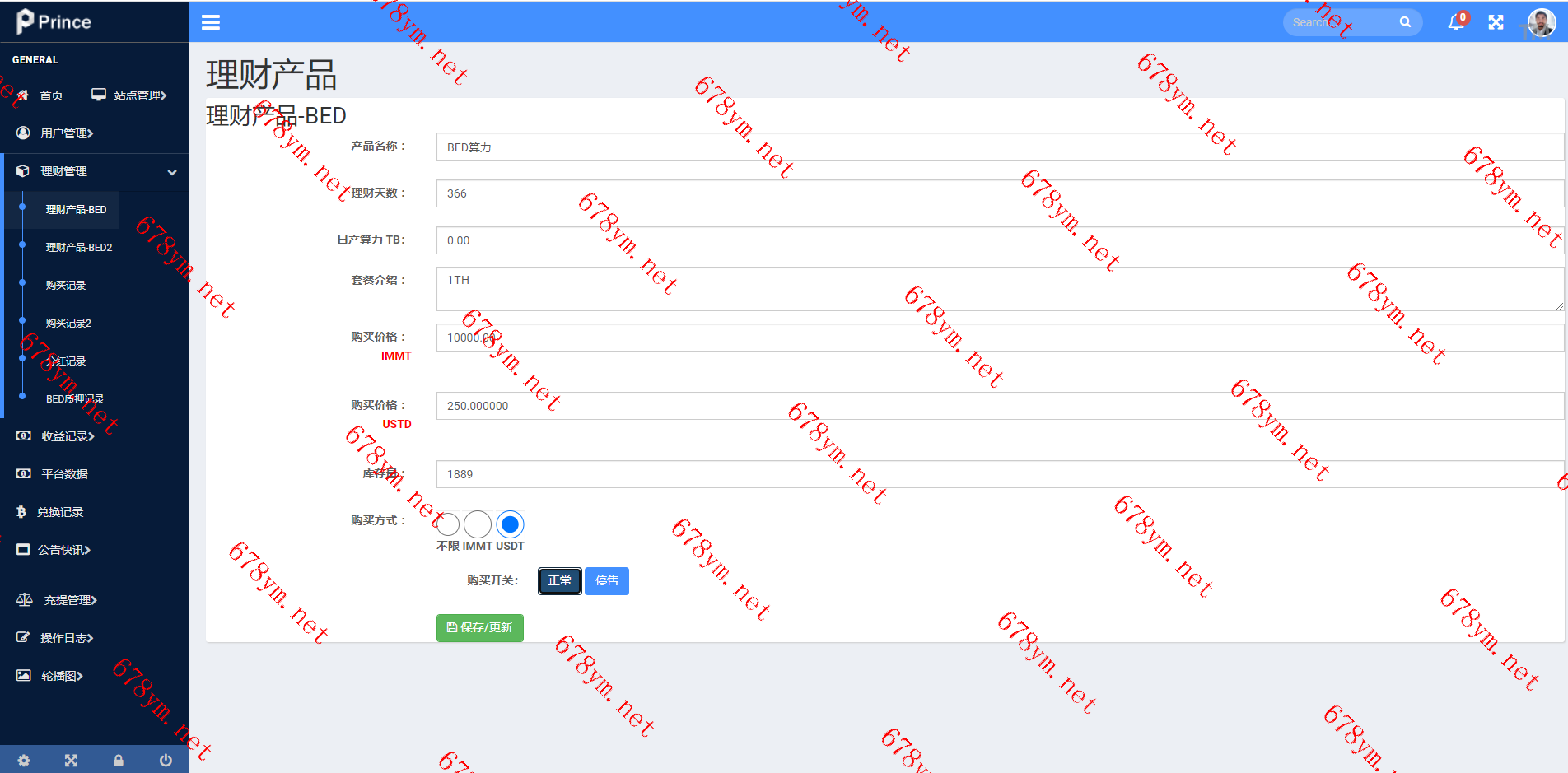Open 理财产品-BED2 in sidebar

pyautogui.click(x=78, y=248)
